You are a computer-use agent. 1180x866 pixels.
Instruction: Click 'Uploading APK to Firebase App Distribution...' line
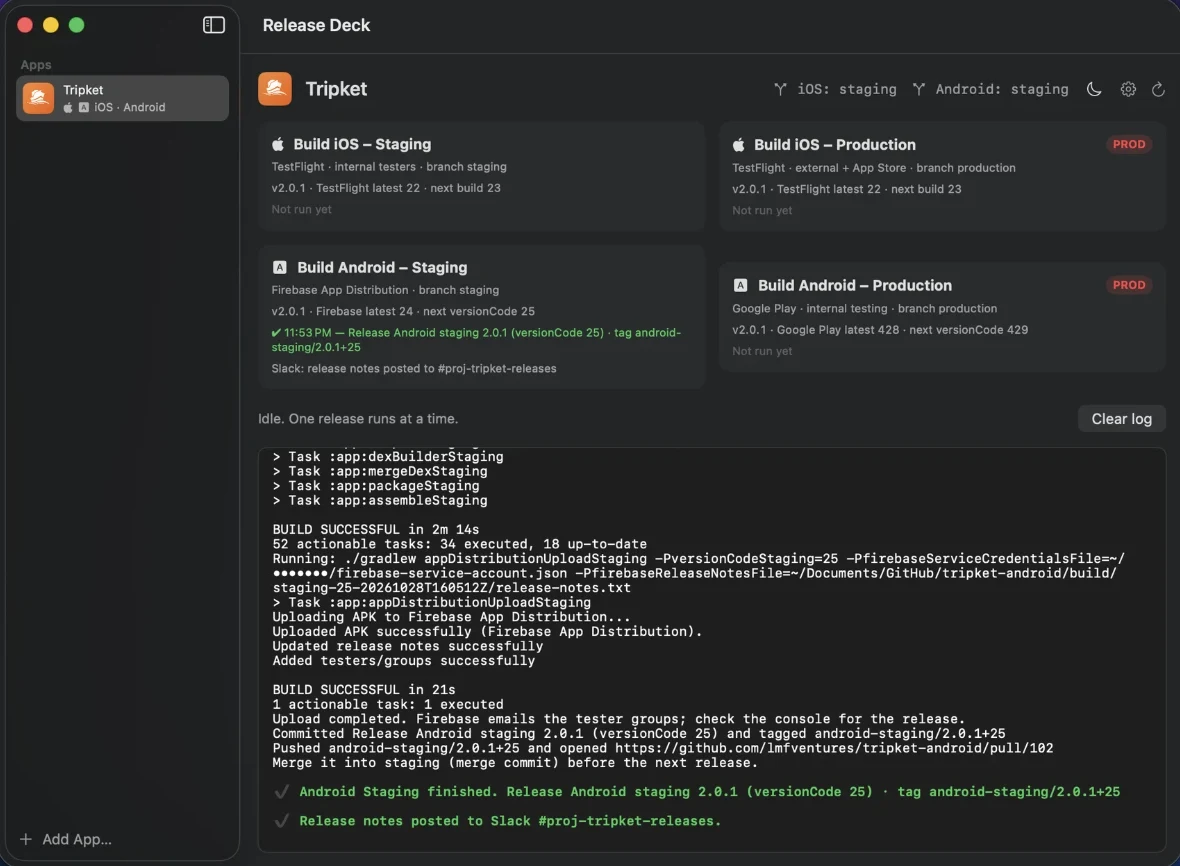click(x=452, y=616)
